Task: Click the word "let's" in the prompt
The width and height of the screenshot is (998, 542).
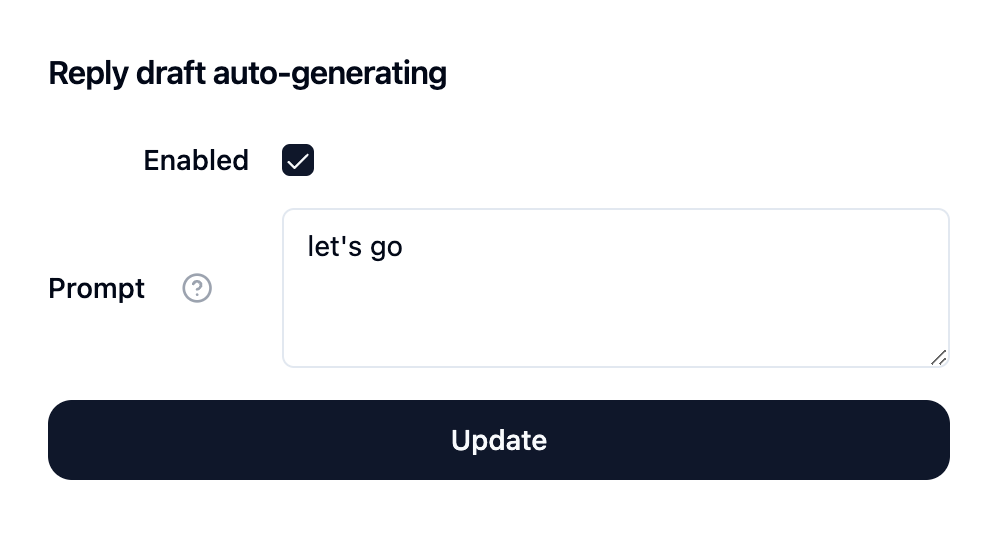Action: (x=334, y=246)
